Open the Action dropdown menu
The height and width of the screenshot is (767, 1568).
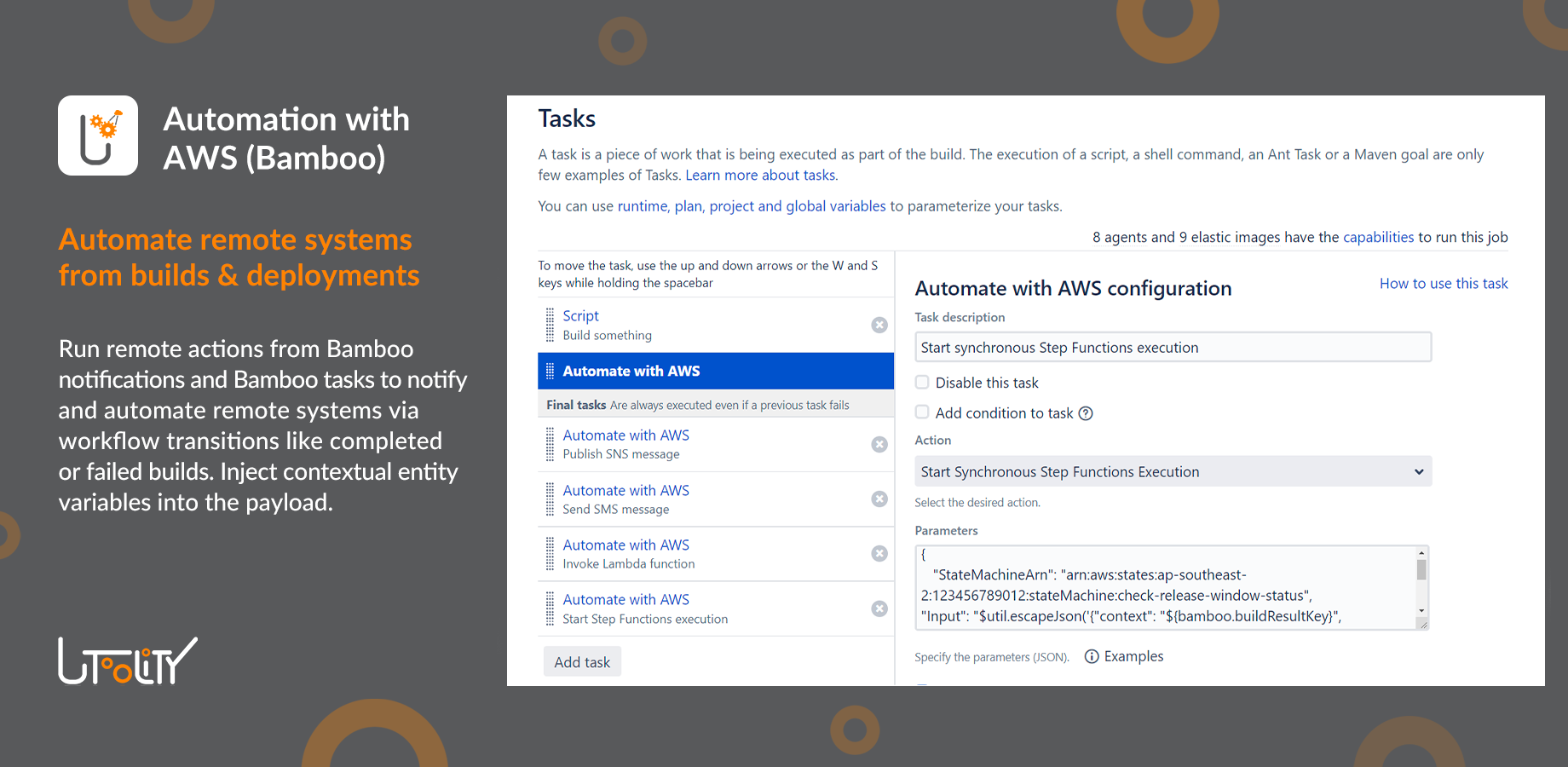(x=1173, y=471)
